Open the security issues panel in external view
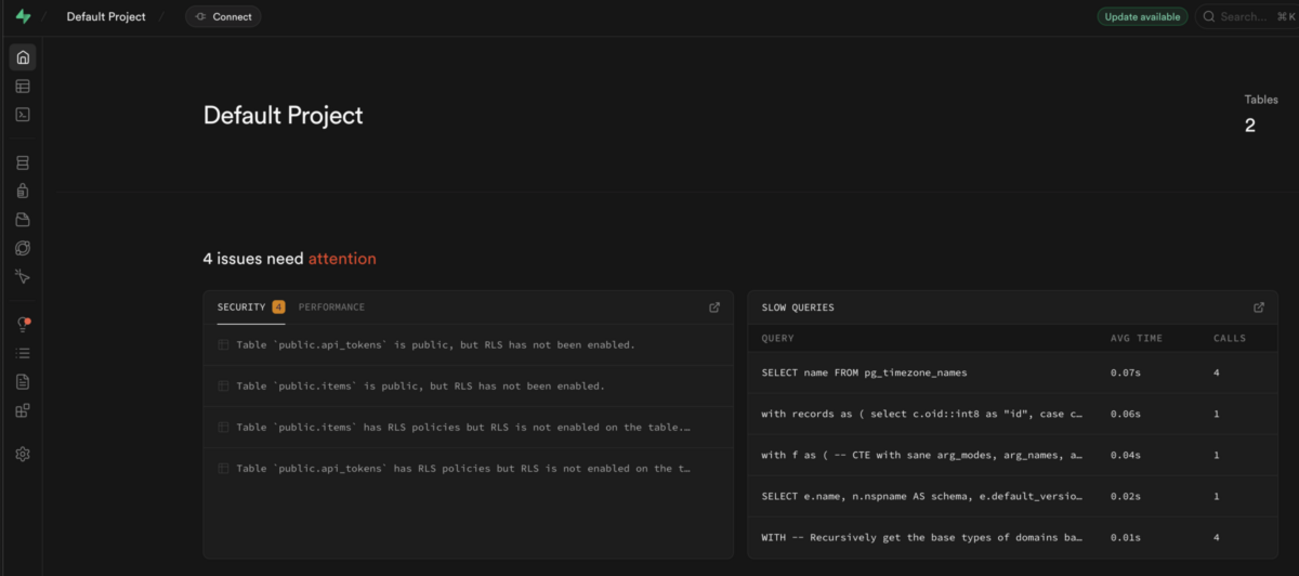Viewport: 1299px width, 576px height. click(x=714, y=307)
